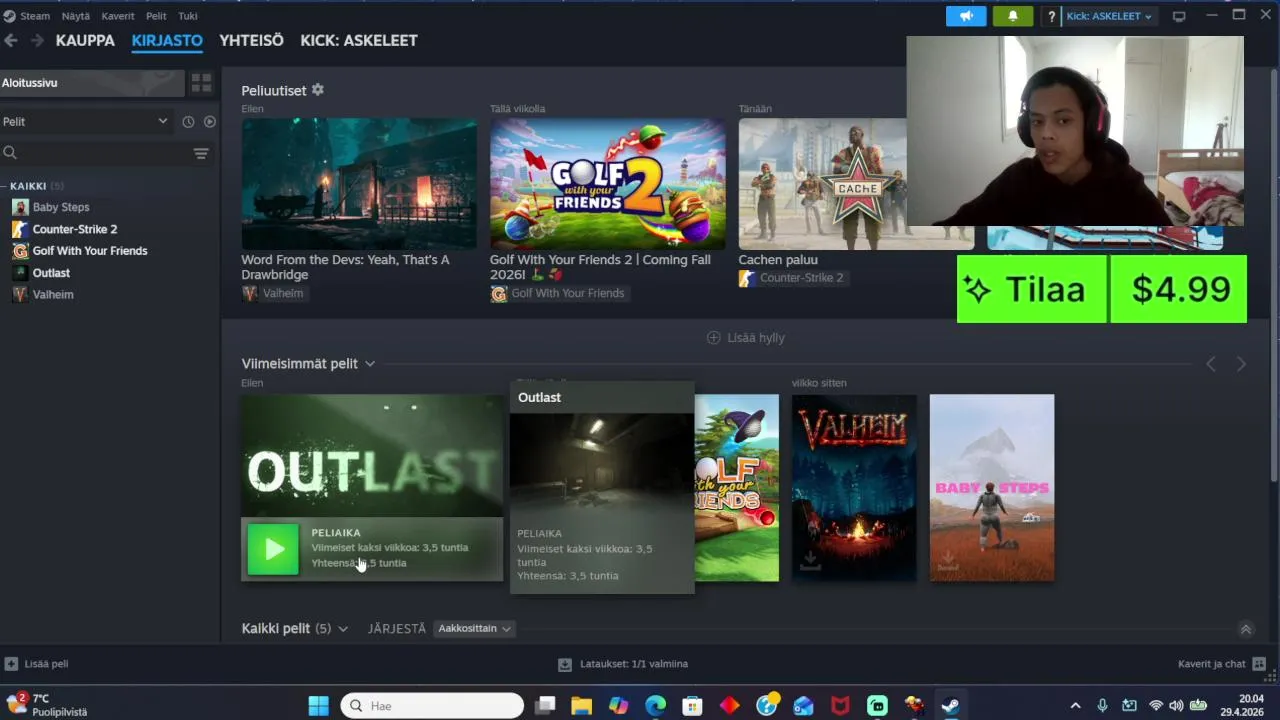Toggle the collections grid view icon
The height and width of the screenshot is (720, 1280).
[201, 83]
